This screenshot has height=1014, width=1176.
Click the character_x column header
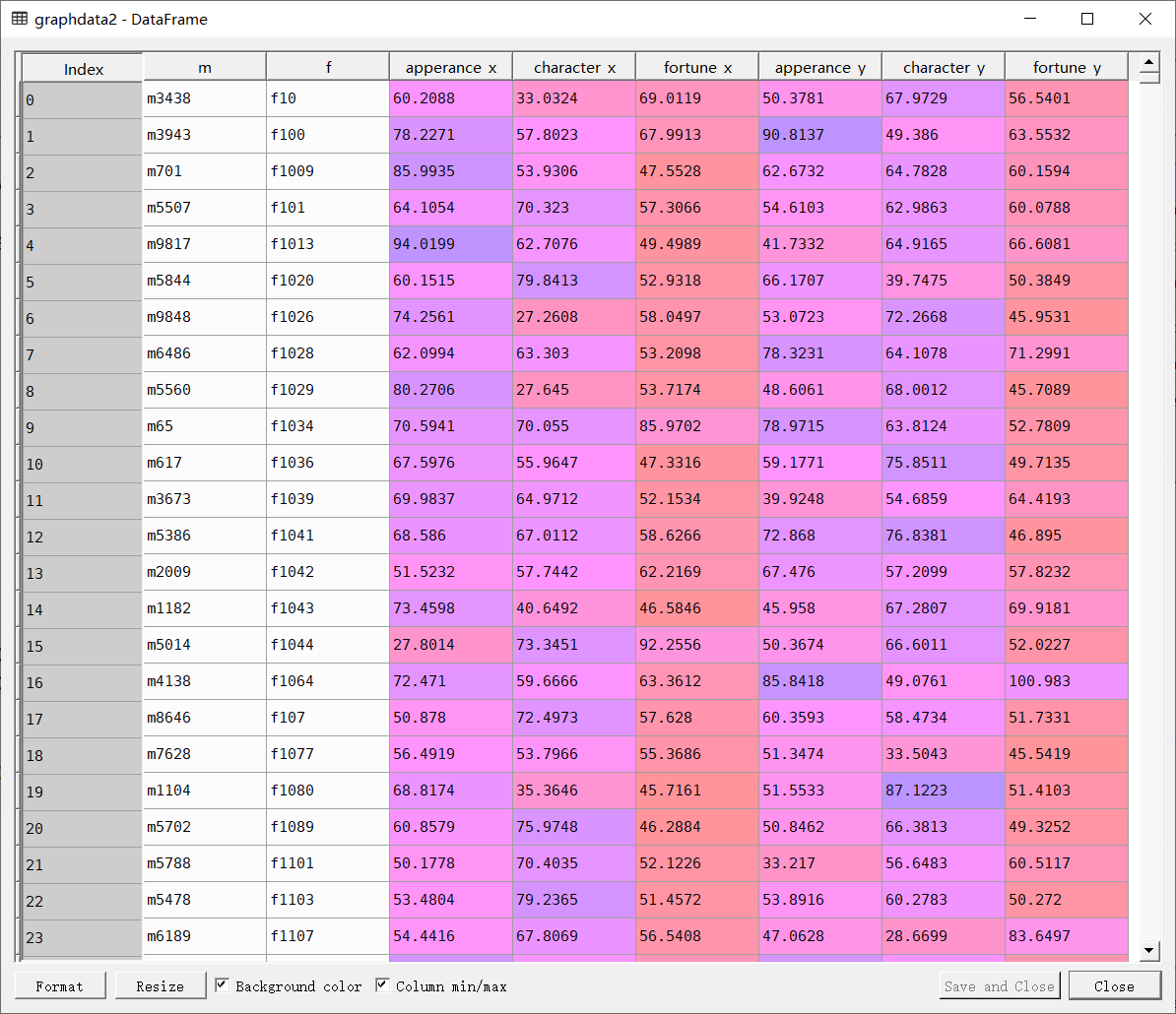click(x=574, y=67)
